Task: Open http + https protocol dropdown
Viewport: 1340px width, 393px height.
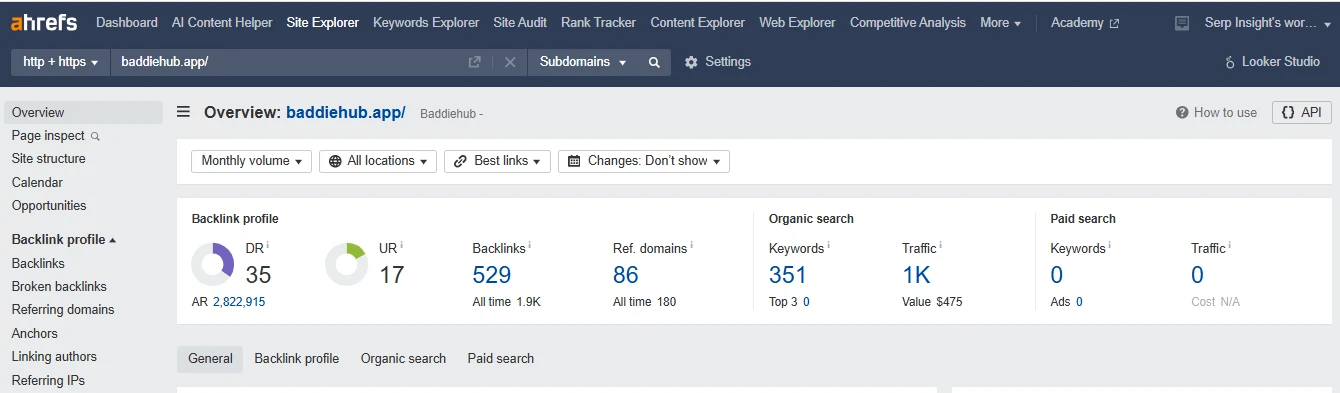Action: [x=60, y=62]
